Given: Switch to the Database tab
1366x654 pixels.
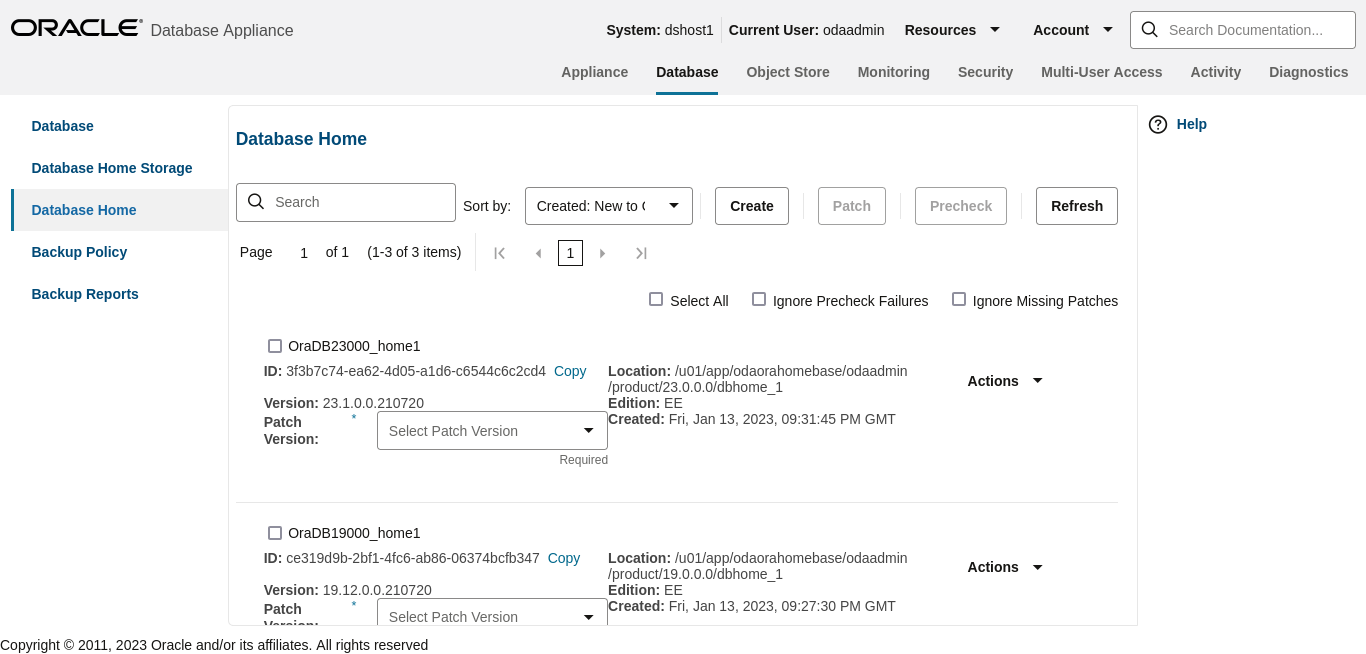Looking at the screenshot, I should point(687,72).
